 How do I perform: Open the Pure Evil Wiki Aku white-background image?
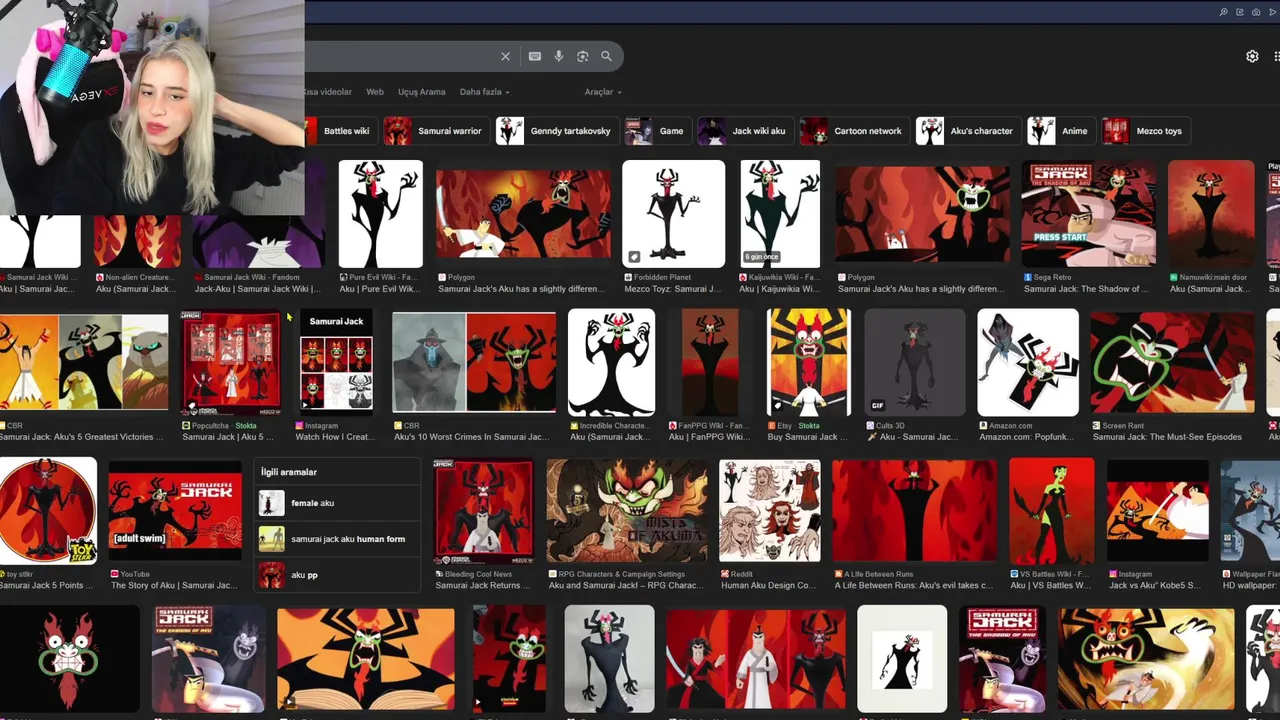pyautogui.click(x=380, y=214)
